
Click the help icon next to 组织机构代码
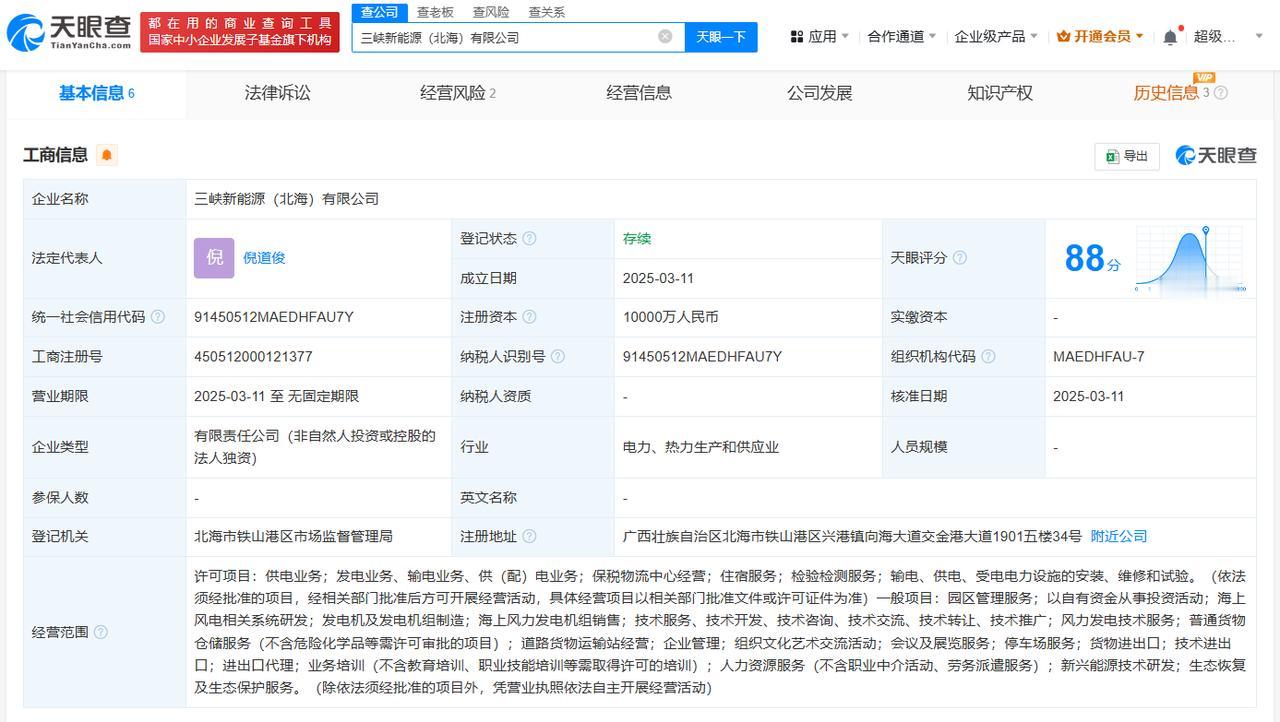[x=988, y=357]
